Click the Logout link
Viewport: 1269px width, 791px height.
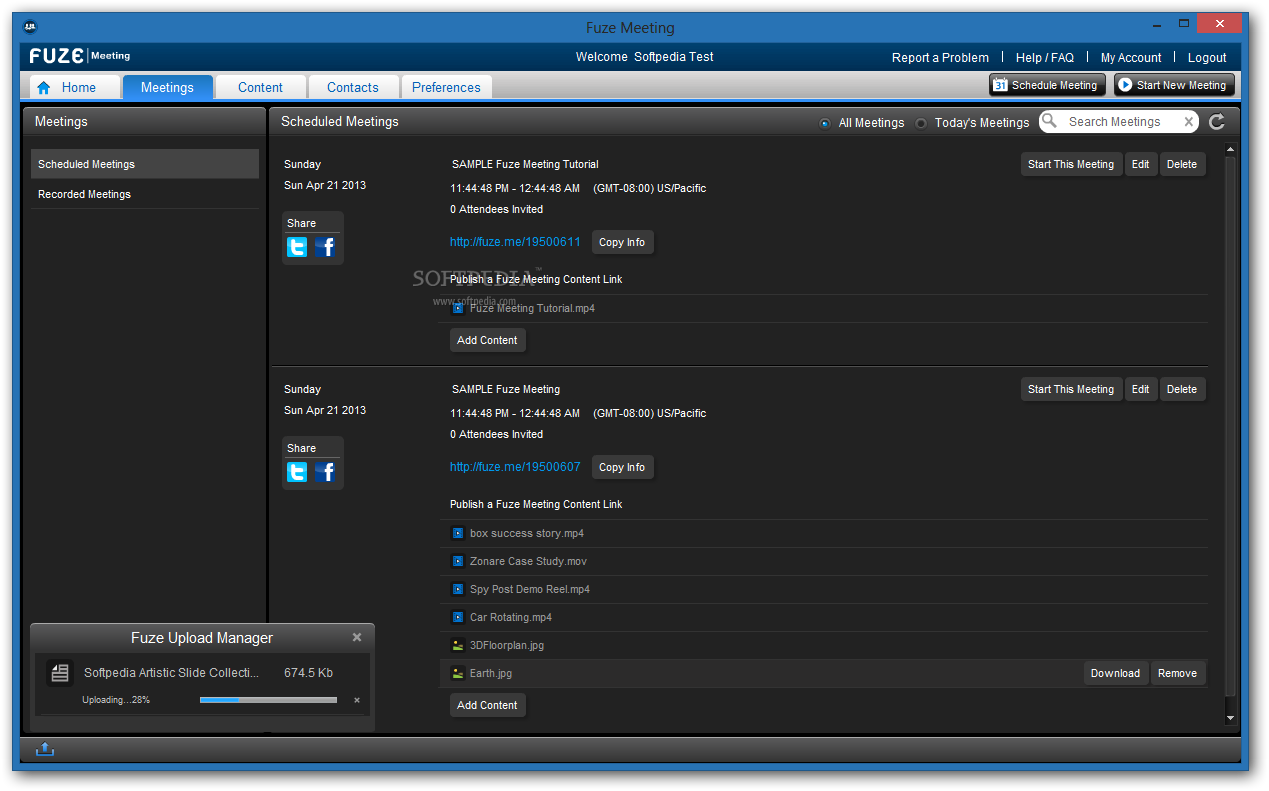point(1207,58)
